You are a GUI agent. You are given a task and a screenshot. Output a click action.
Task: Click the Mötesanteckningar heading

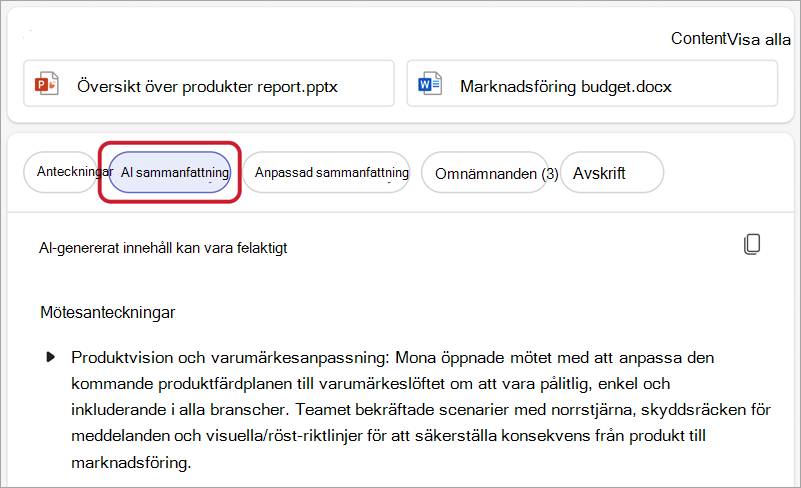point(108,312)
